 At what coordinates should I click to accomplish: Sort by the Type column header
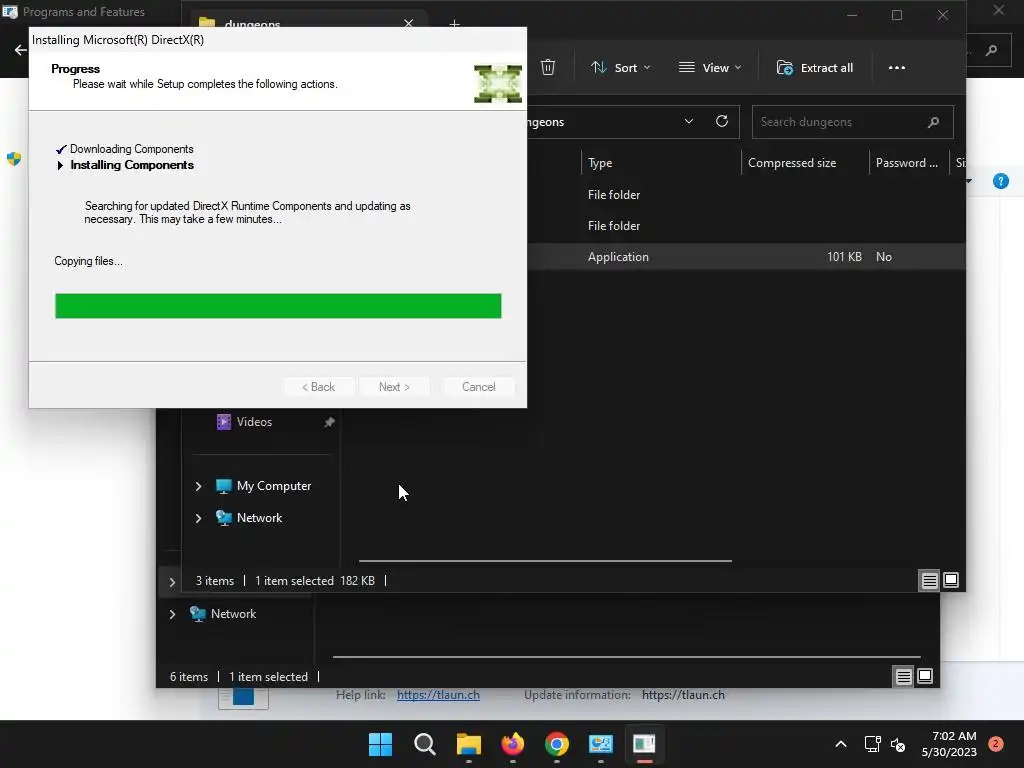(x=661, y=163)
